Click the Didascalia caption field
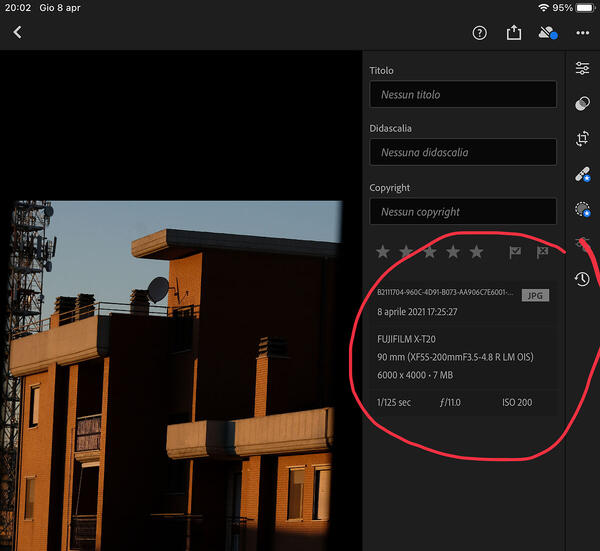 (462, 152)
